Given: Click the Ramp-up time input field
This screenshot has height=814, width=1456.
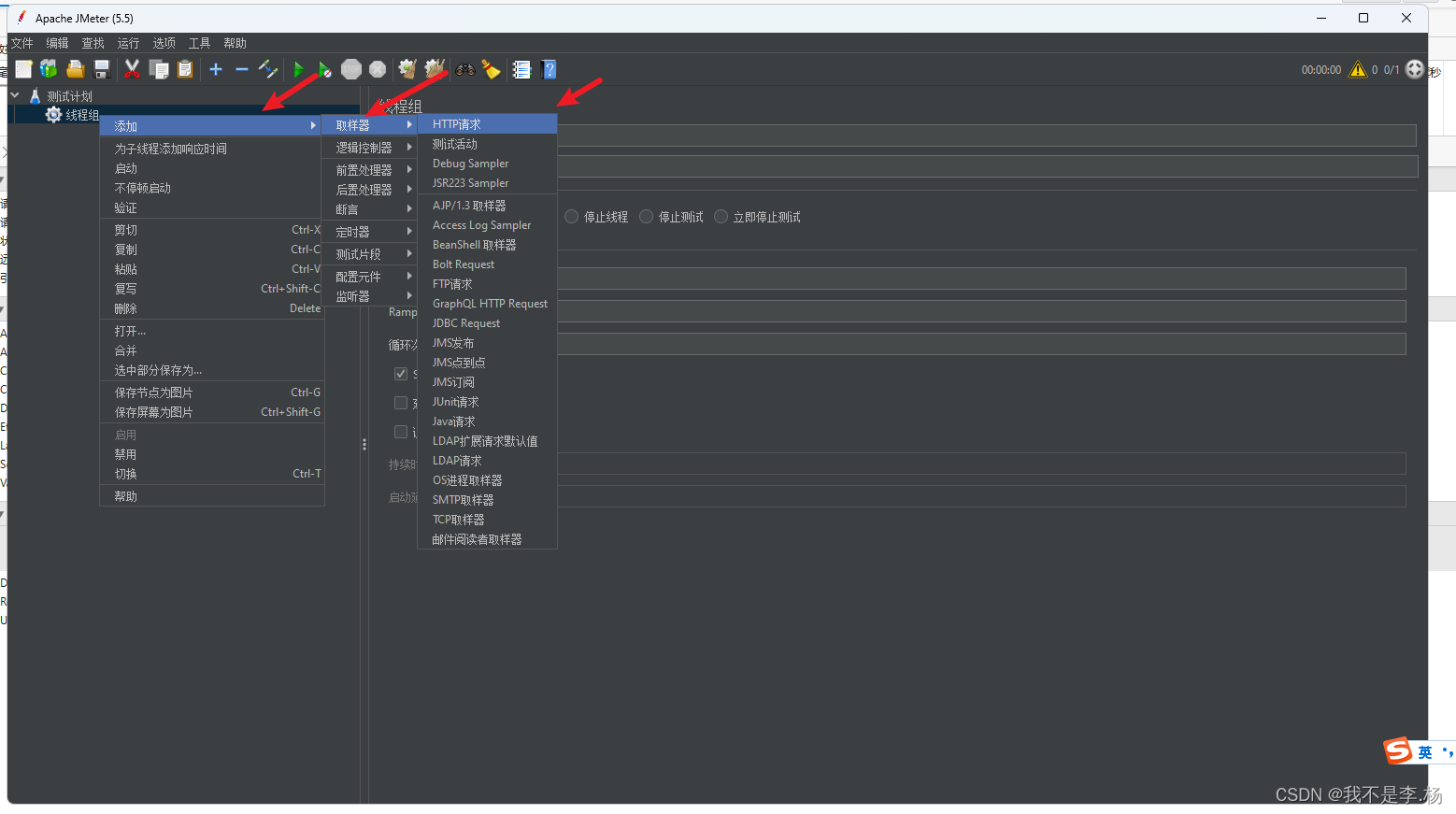Looking at the screenshot, I should click(x=981, y=311).
